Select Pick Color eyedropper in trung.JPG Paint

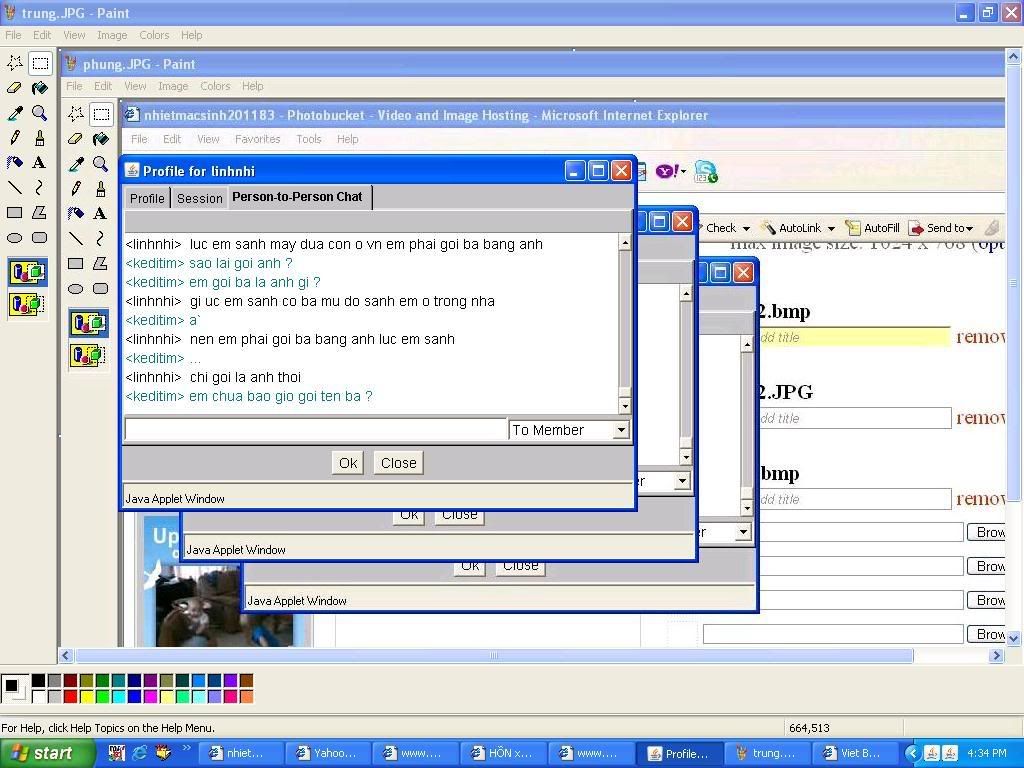(x=14, y=113)
